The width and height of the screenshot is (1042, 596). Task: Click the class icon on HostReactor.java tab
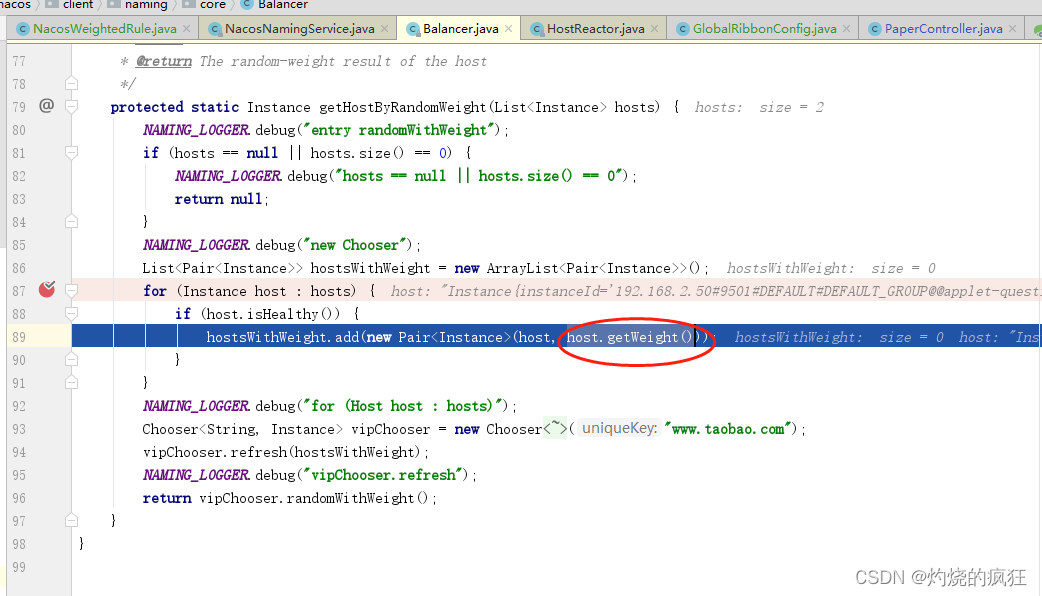tap(537, 29)
